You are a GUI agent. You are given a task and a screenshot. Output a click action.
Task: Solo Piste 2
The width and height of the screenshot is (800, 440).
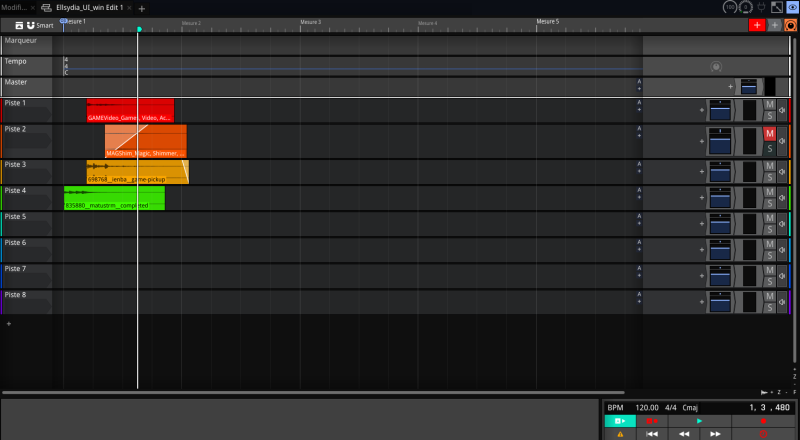769,149
